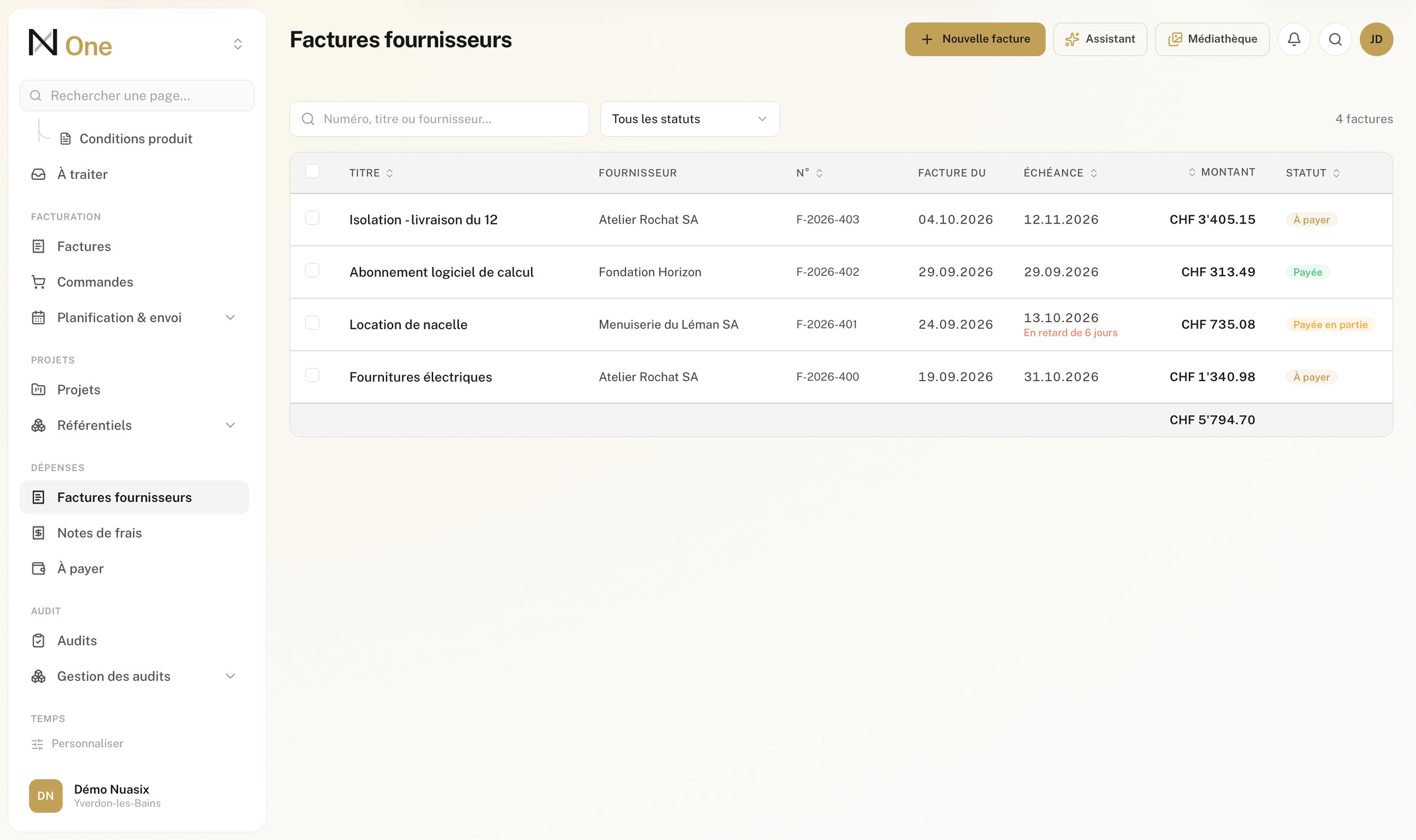Image resolution: width=1416 pixels, height=840 pixels.
Task: Open the Assistant button
Action: pyautogui.click(x=1100, y=40)
